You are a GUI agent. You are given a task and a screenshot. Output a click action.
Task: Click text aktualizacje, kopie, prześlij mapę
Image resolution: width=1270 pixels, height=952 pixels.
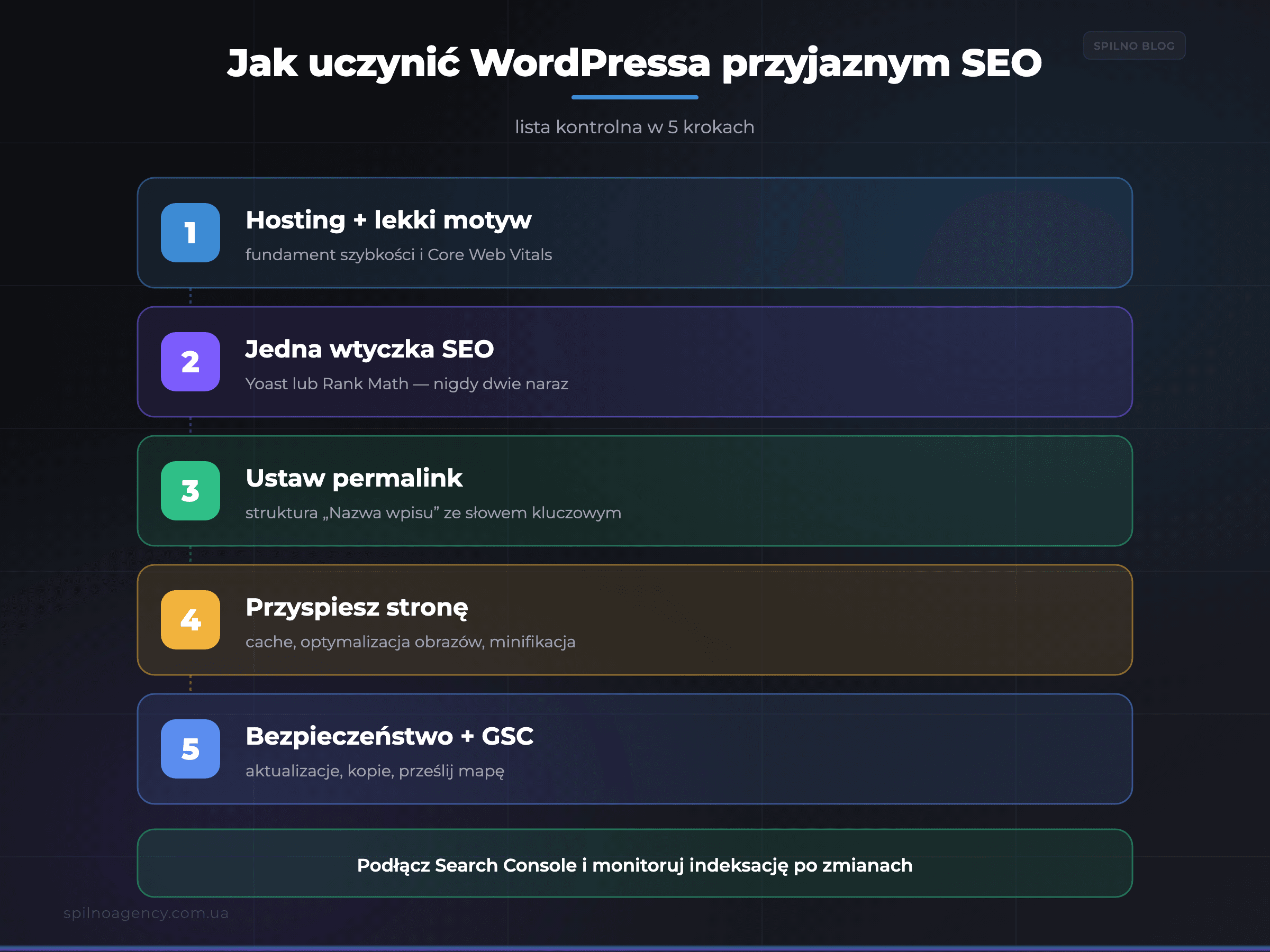click(x=374, y=771)
